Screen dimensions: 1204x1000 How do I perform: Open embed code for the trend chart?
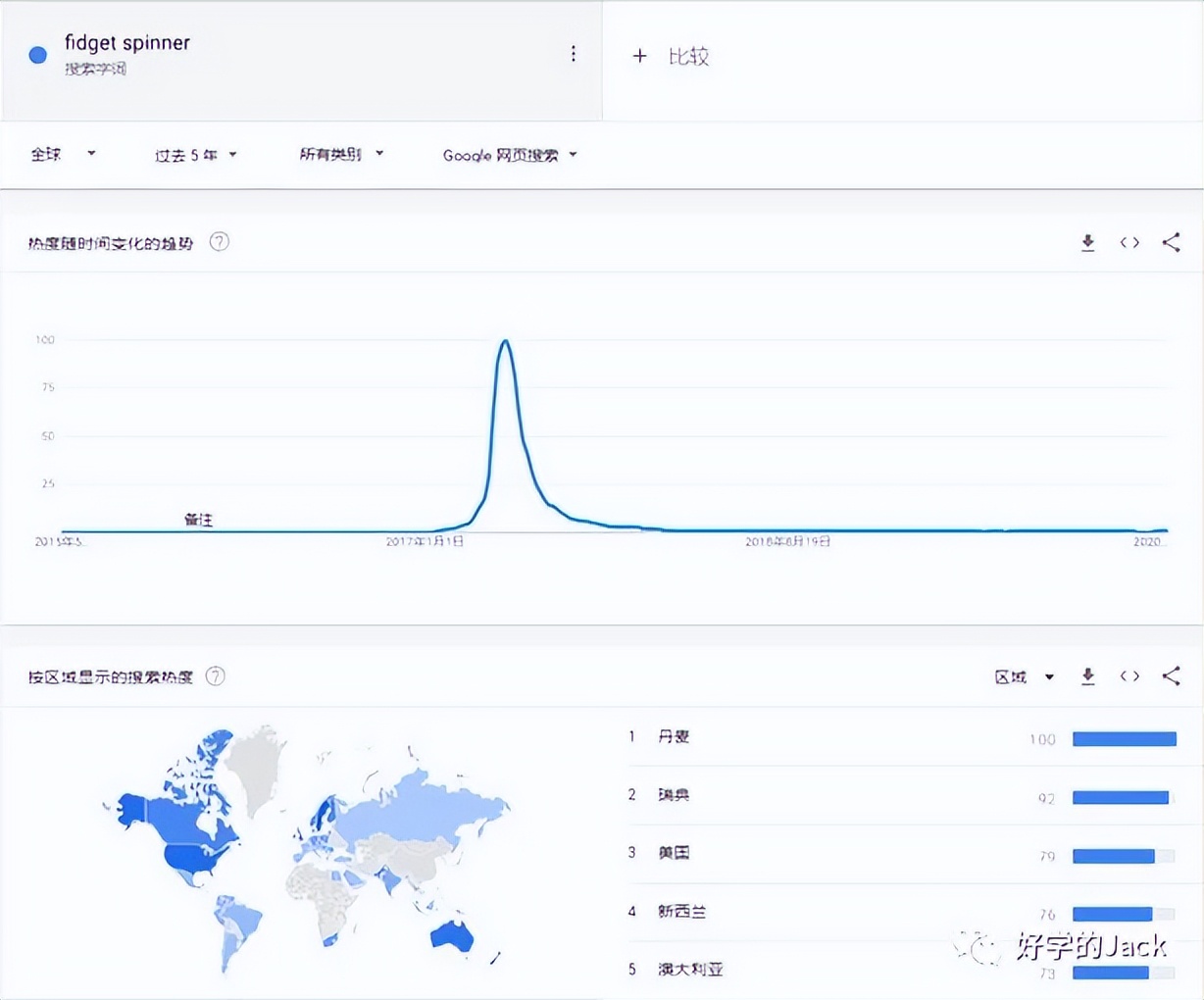tap(1129, 243)
